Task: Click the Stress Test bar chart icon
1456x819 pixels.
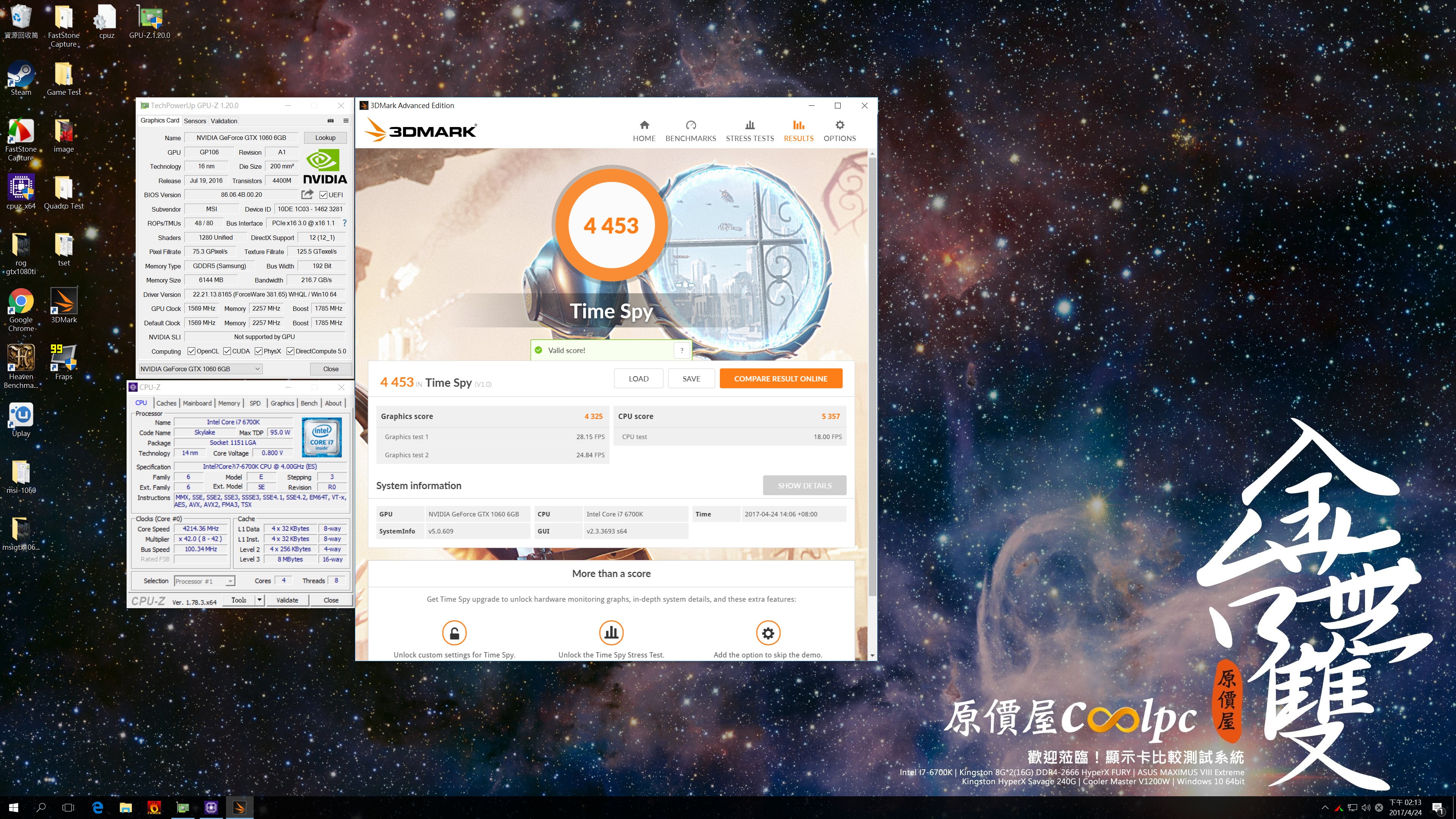Action: tap(611, 632)
